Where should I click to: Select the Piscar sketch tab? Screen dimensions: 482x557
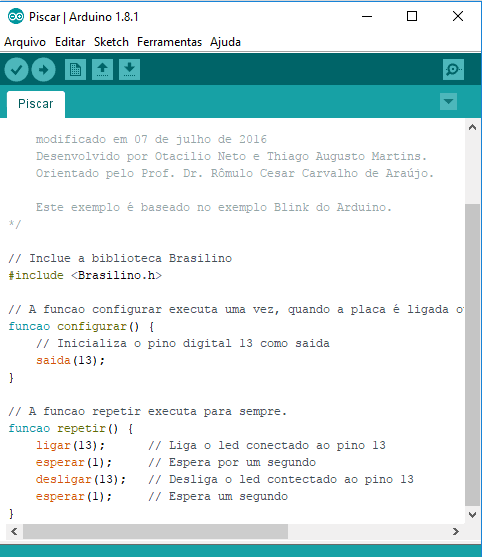36,104
